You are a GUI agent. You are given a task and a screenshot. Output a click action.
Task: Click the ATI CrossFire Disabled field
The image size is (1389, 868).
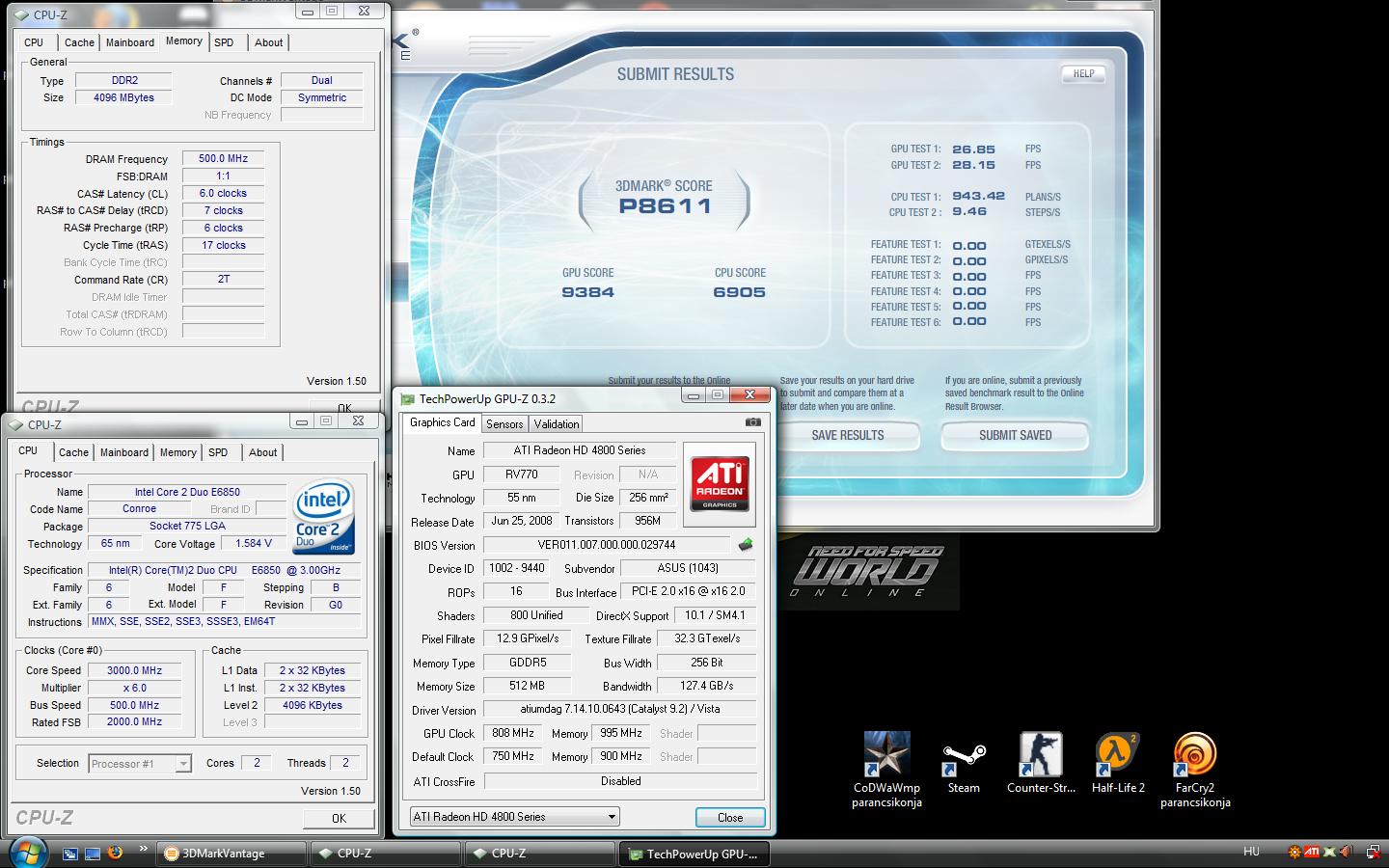pyautogui.click(x=620, y=781)
